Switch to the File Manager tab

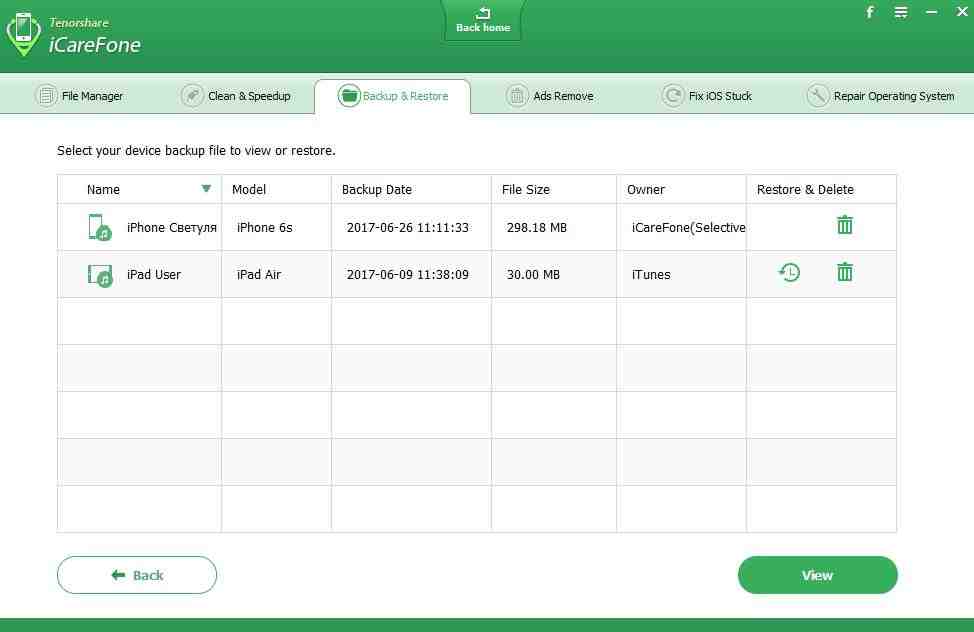coord(79,96)
